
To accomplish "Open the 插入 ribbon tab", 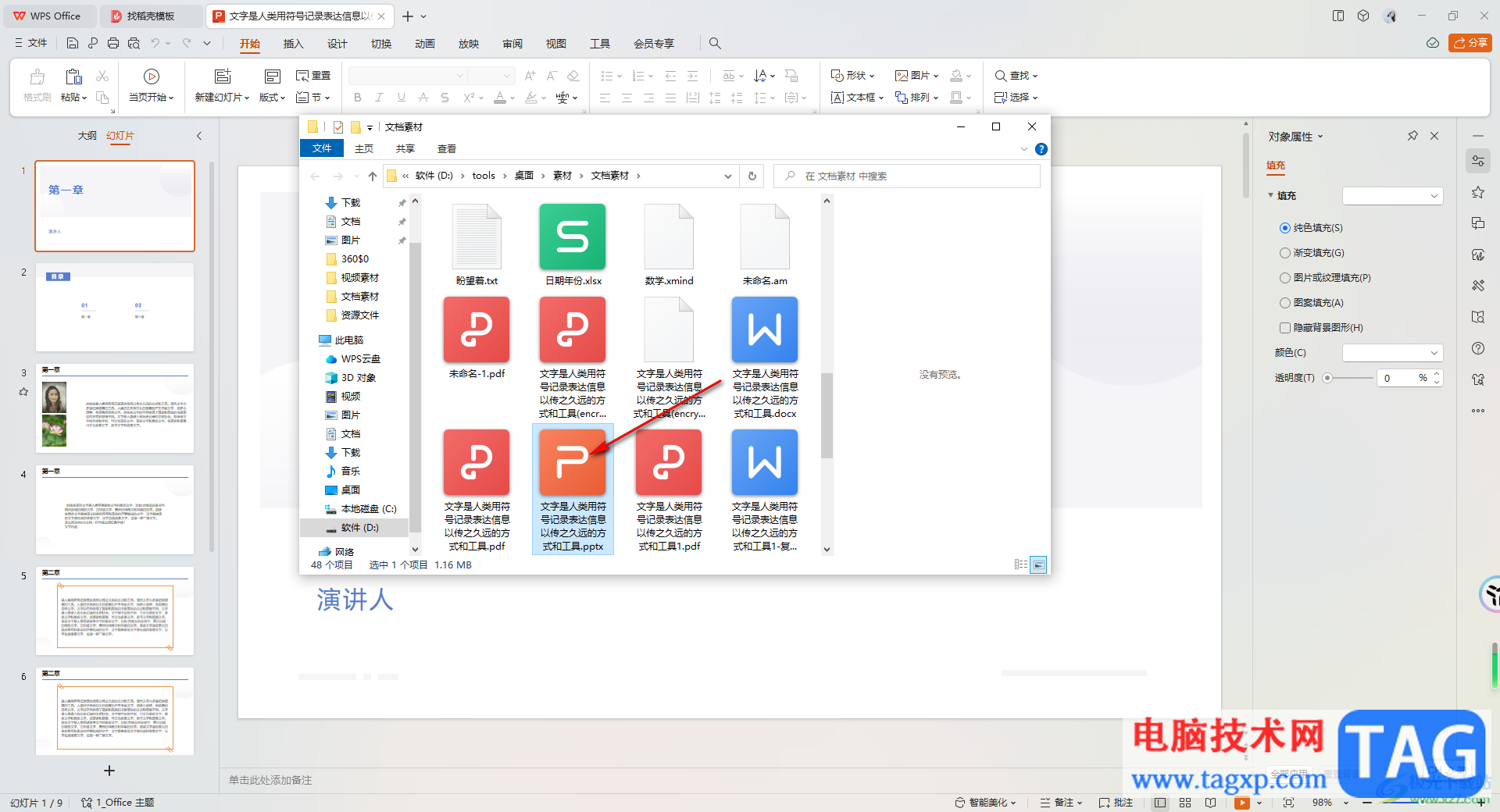I will (x=293, y=44).
